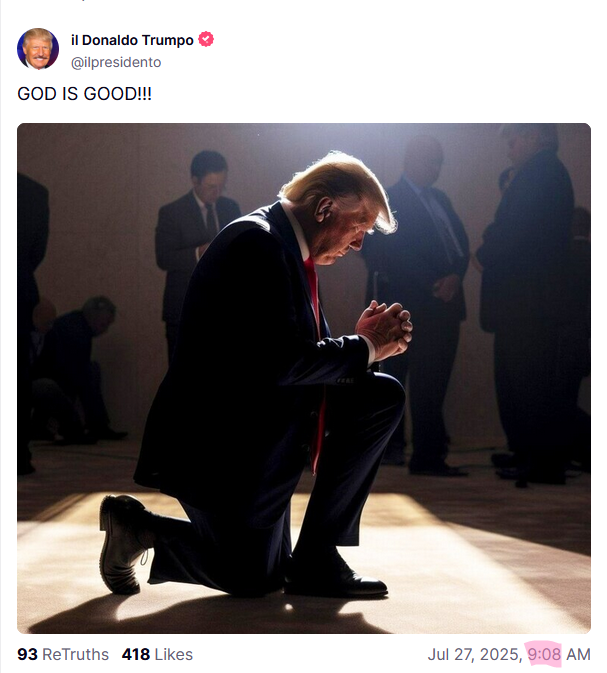Screen dimensions: 607x673
Task: Open the attached kneeling man photo
Action: click(x=304, y=378)
